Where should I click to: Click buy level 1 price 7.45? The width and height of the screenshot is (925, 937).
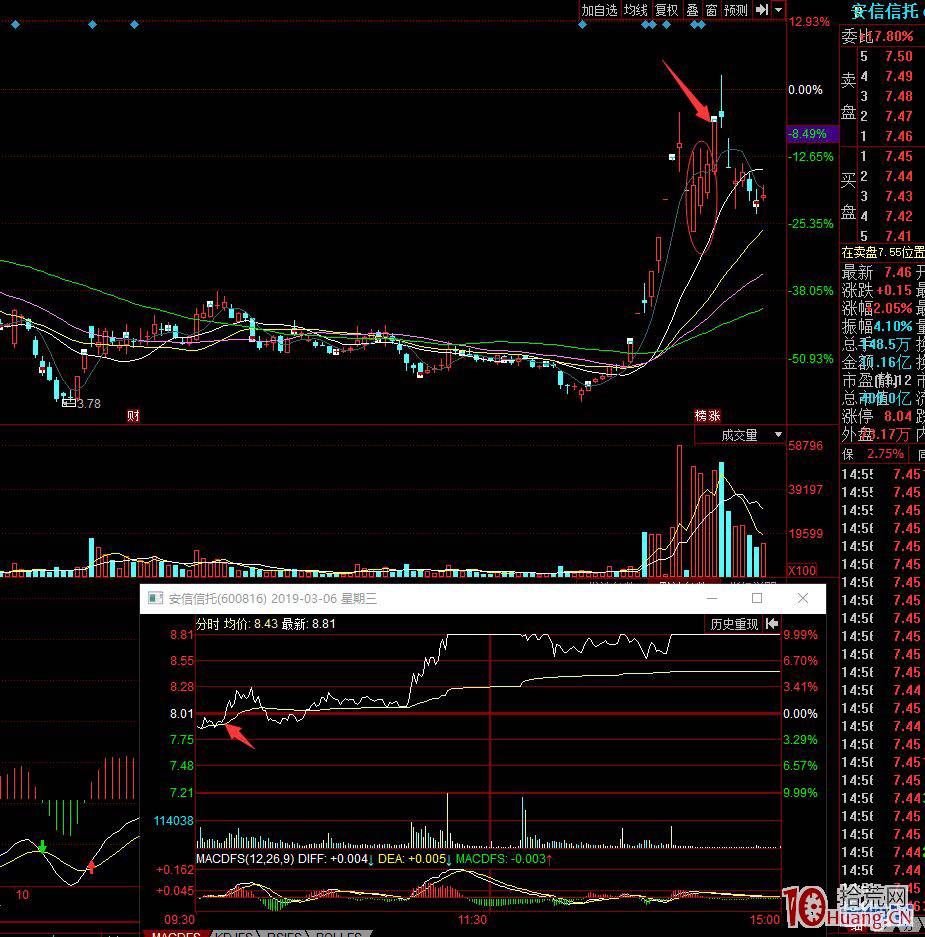click(x=899, y=157)
